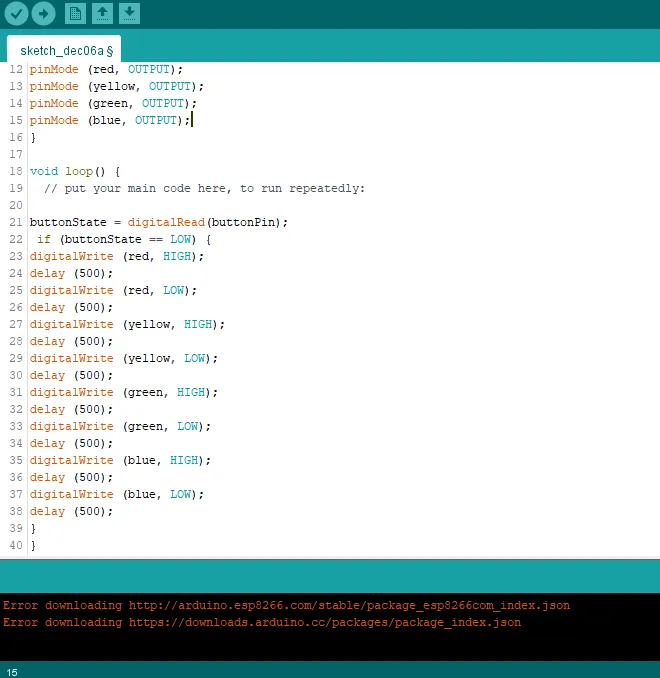Viewport: 660px width, 678px height.
Task: Create a new sketch with the New icon
Action: click(x=75, y=14)
